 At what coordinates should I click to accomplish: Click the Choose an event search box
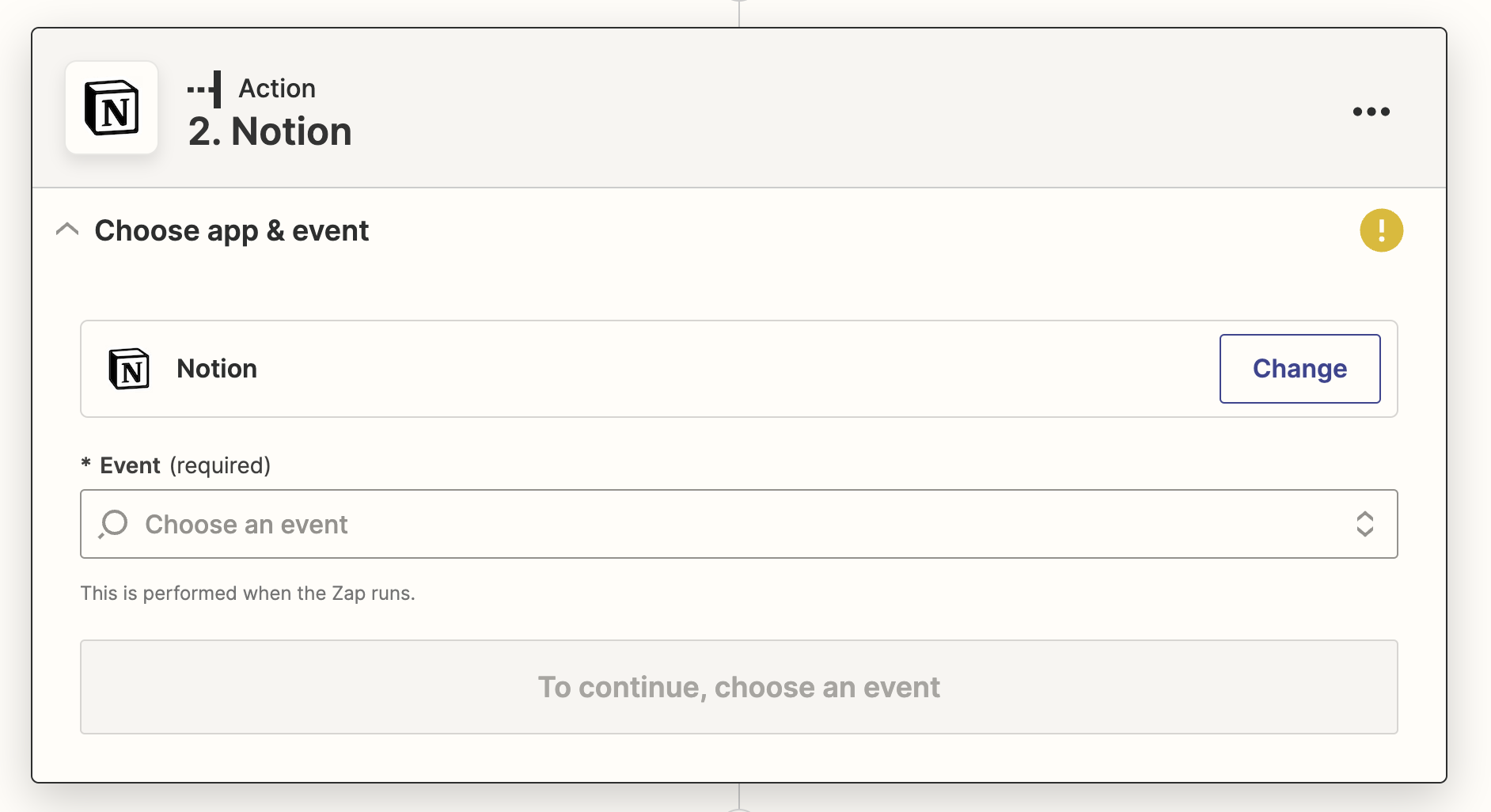click(738, 524)
